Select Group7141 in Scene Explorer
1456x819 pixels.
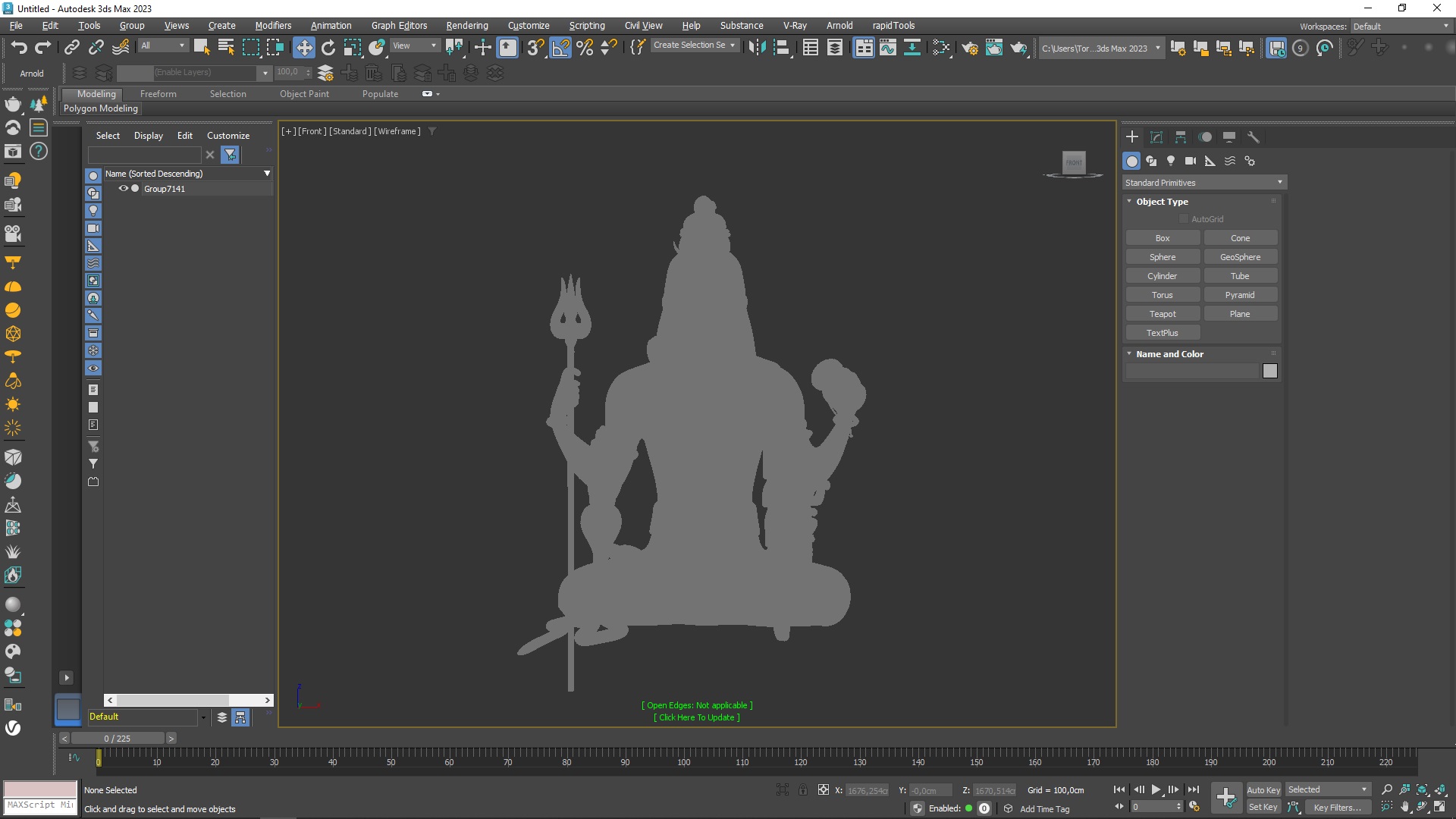tap(165, 189)
